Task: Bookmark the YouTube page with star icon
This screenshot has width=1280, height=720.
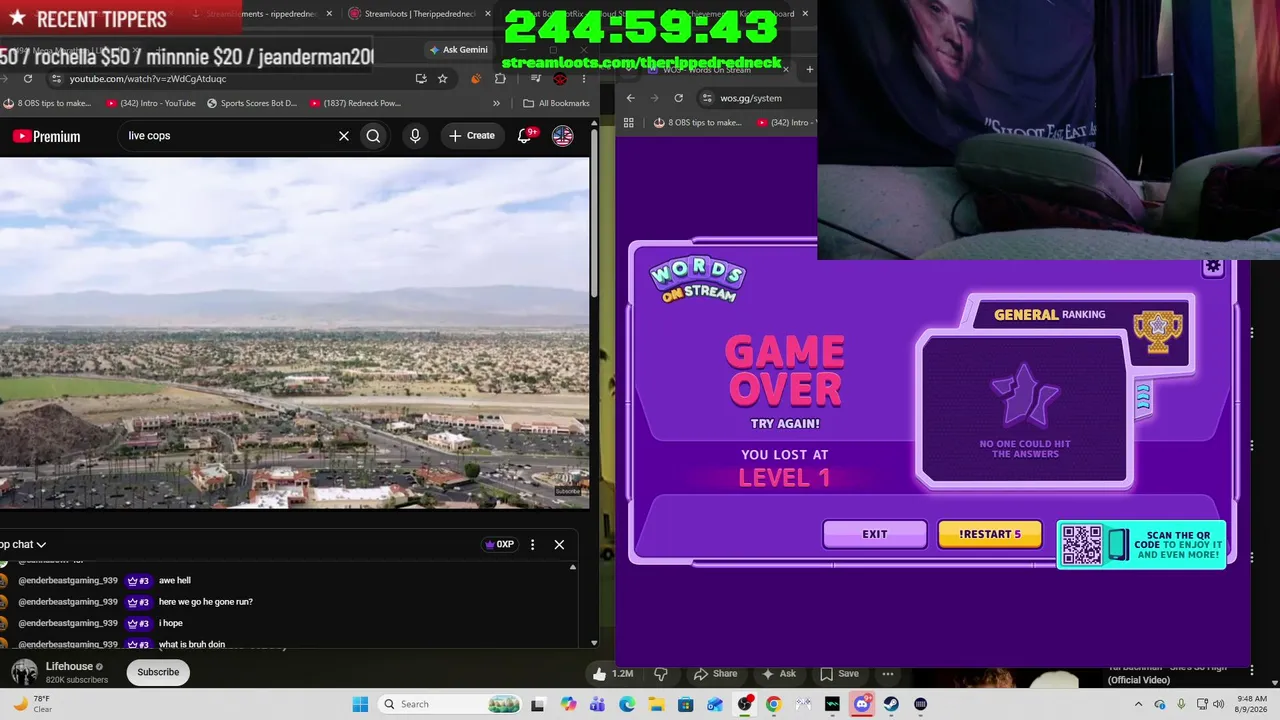Action: coord(443,79)
